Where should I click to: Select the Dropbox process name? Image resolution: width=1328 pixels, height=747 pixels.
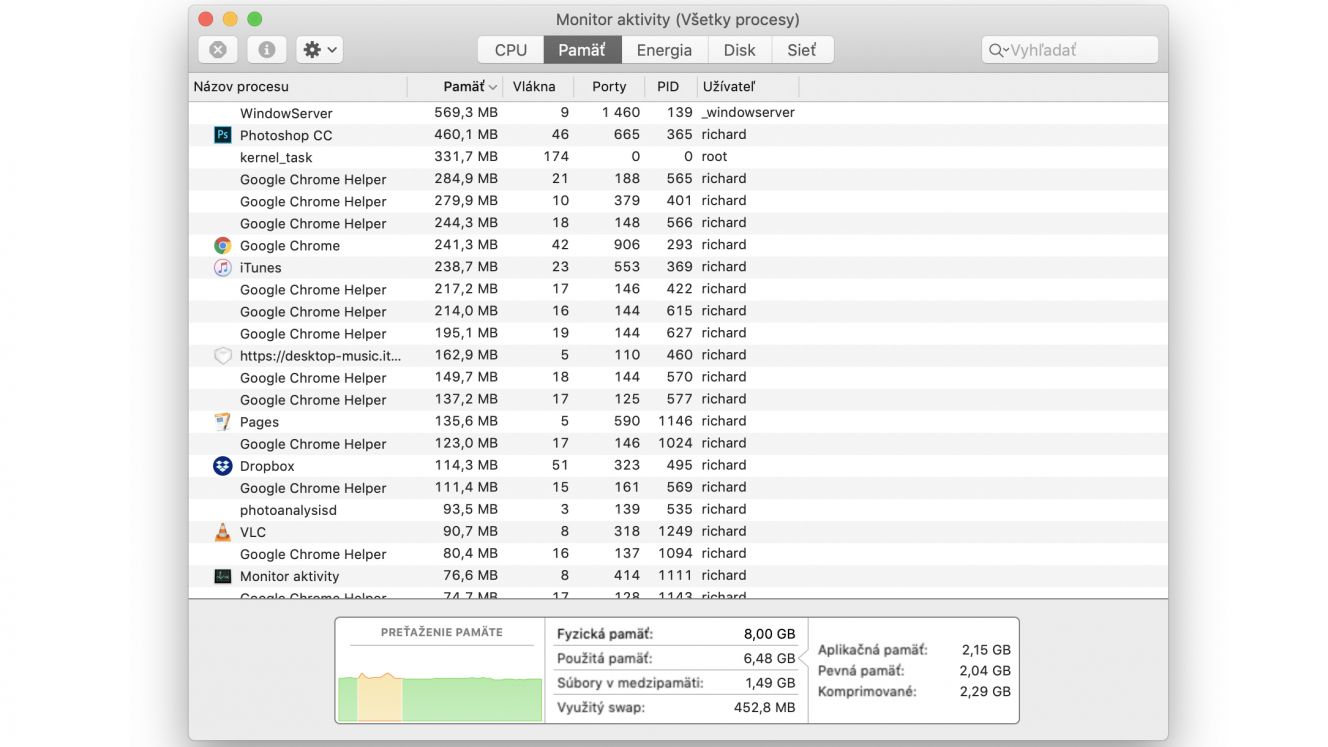[267, 465]
